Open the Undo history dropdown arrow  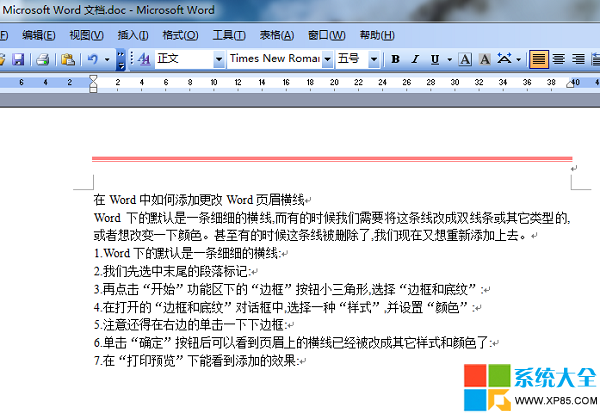(107, 59)
